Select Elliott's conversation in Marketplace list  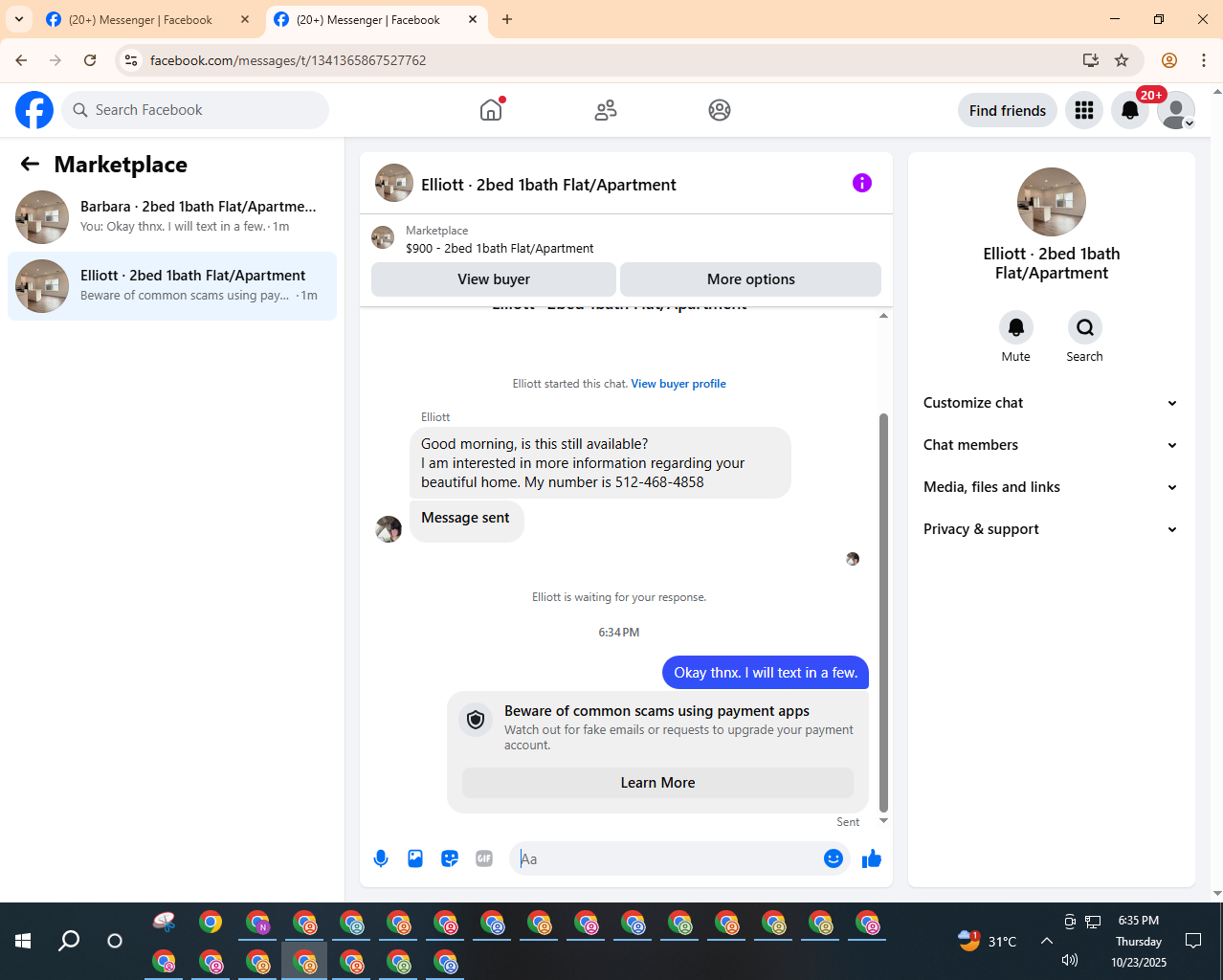click(172, 286)
